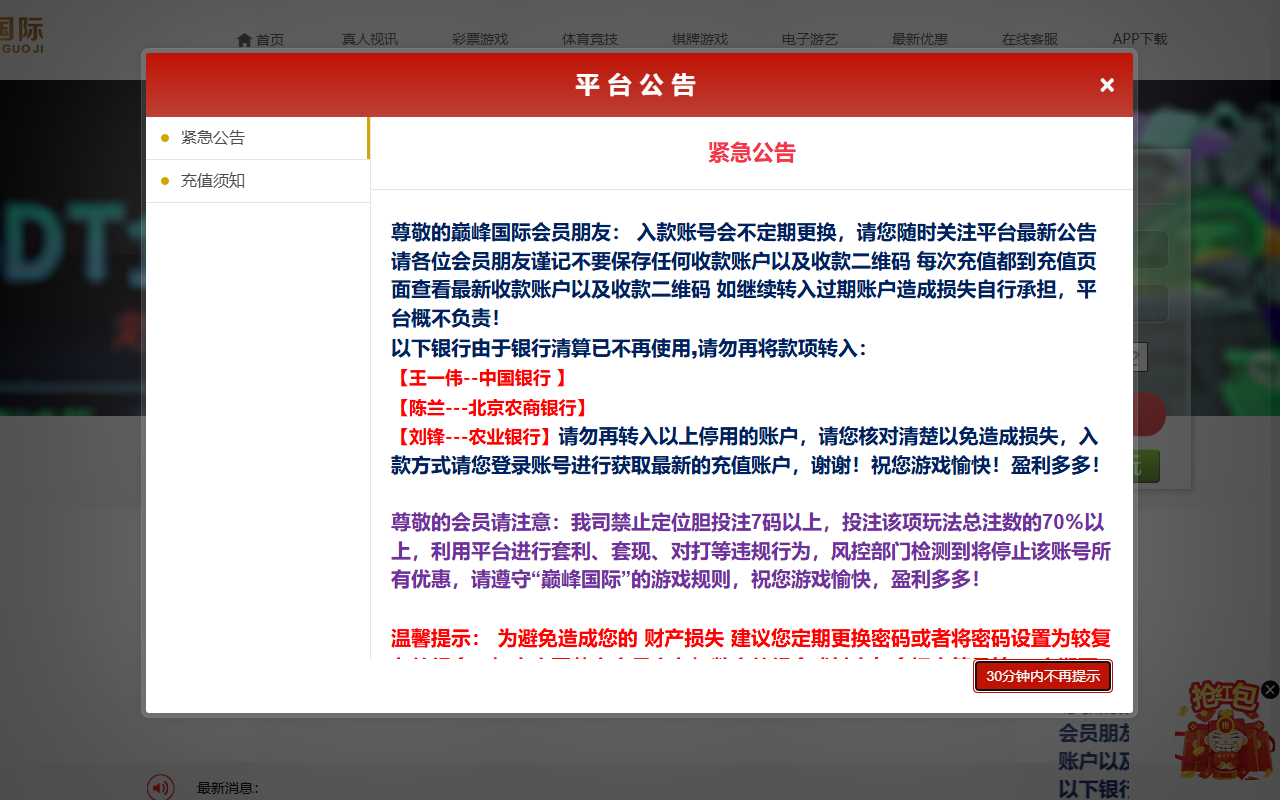
Task: Go to 首页 in the top navigation
Action: tap(270, 40)
